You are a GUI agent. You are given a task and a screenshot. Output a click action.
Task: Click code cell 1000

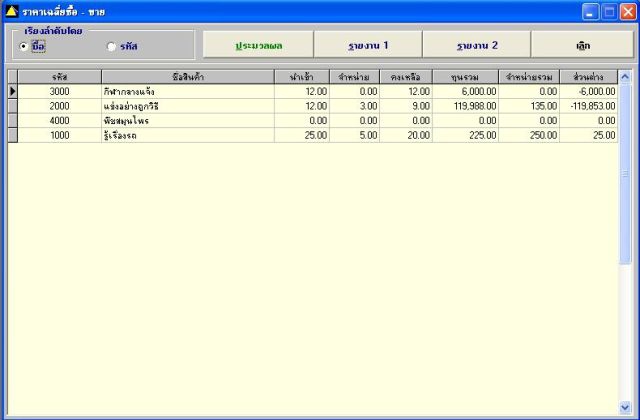coord(60,136)
